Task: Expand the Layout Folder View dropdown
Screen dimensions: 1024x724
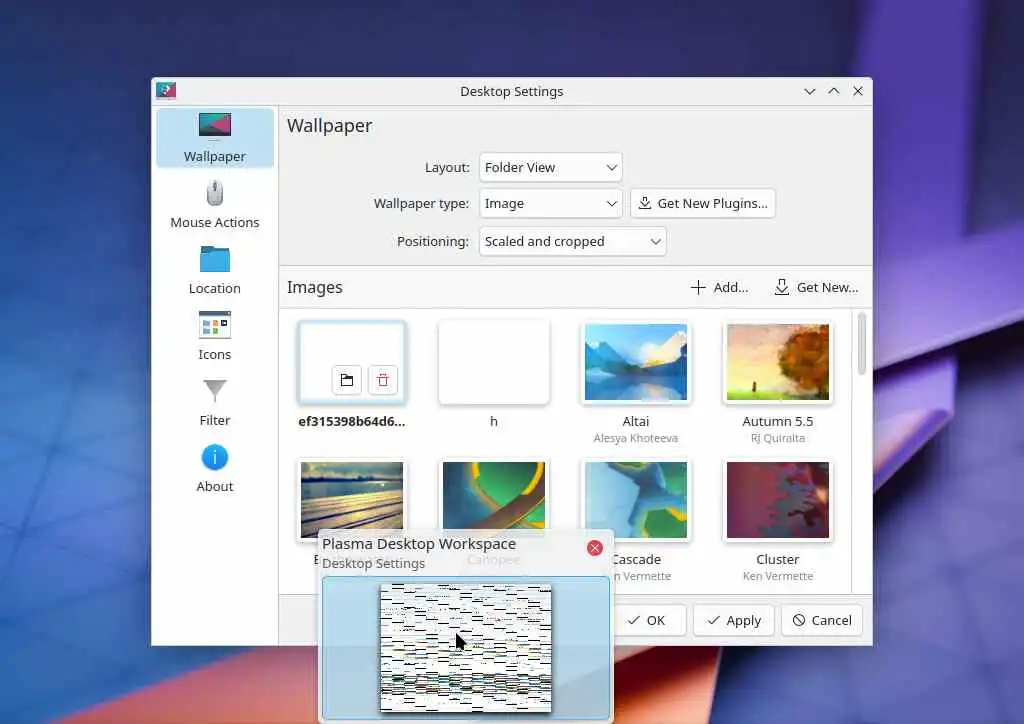Action: pos(551,167)
